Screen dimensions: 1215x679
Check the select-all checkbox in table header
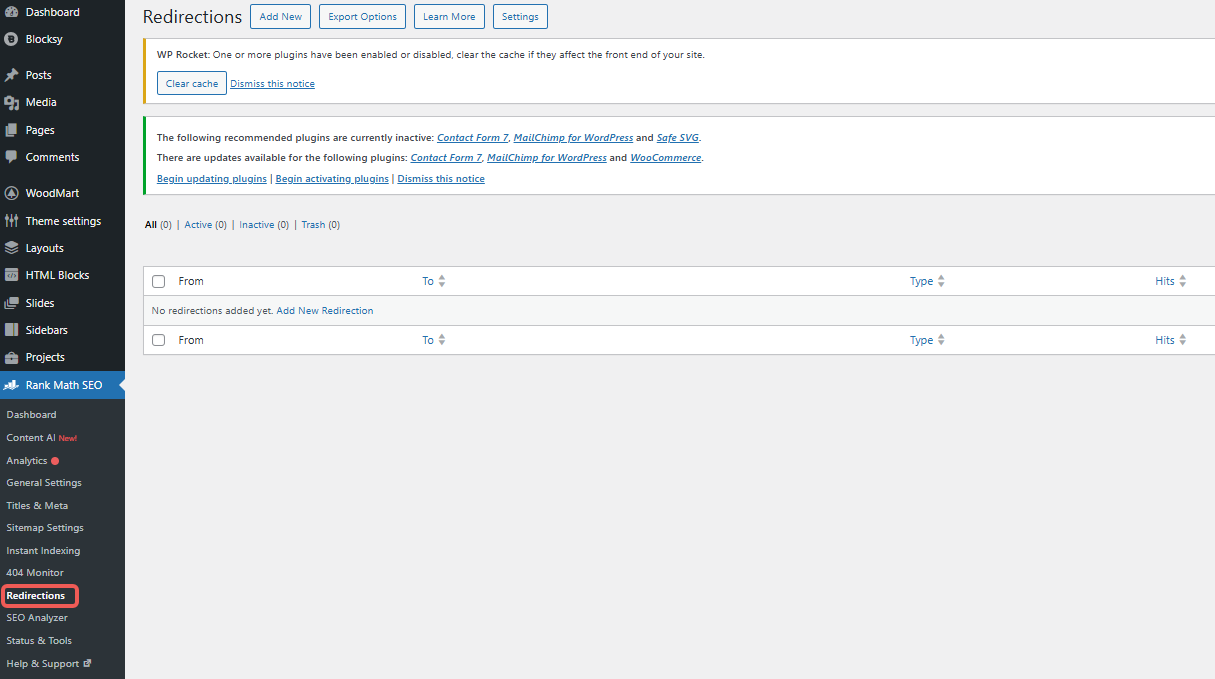(x=159, y=282)
